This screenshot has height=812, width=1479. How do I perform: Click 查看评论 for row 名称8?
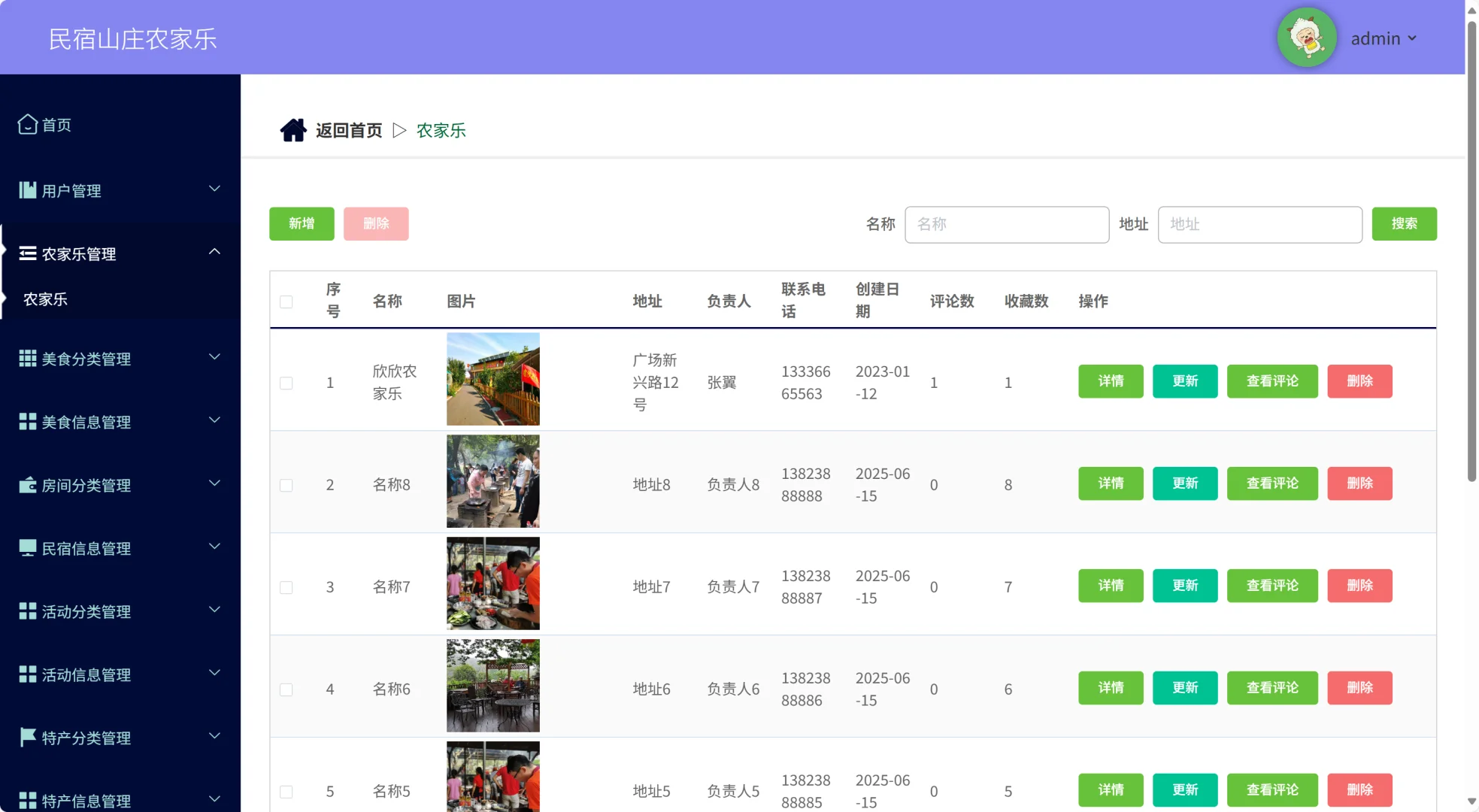coord(1272,483)
